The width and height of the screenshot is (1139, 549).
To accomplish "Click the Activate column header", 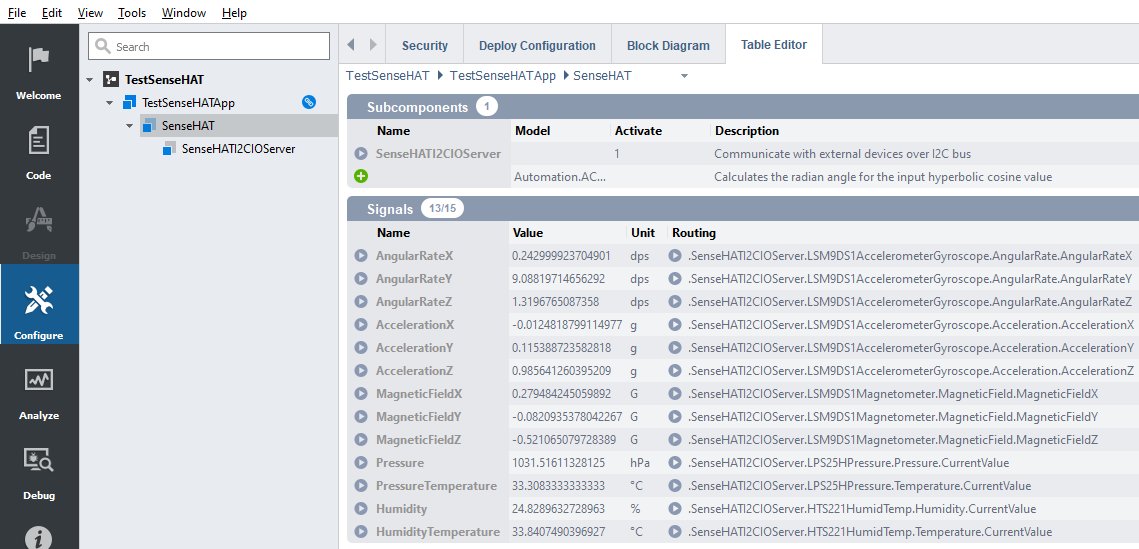I will click(x=639, y=131).
